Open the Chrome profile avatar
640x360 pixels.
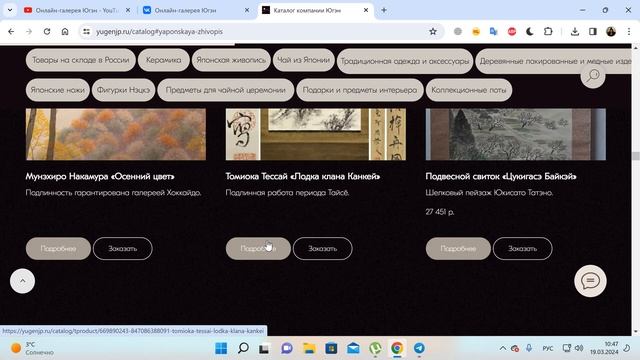(x=611, y=31)
